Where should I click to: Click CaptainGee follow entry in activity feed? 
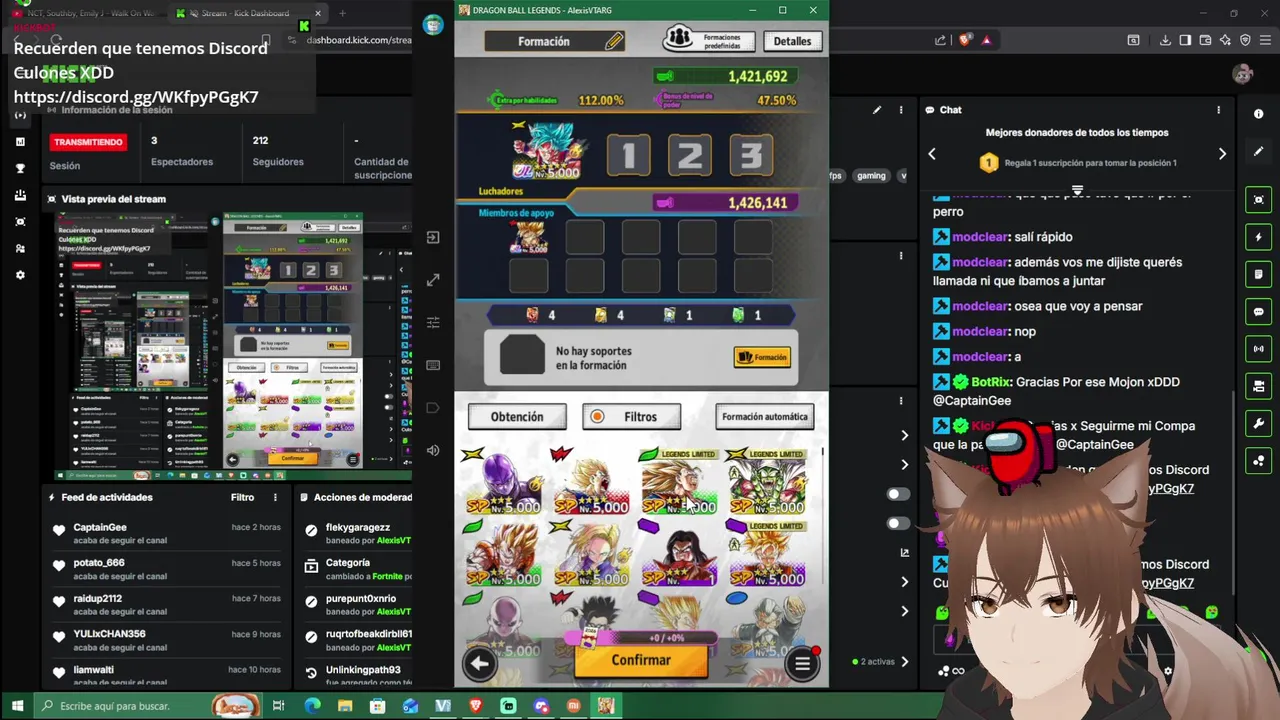[167, 533]
